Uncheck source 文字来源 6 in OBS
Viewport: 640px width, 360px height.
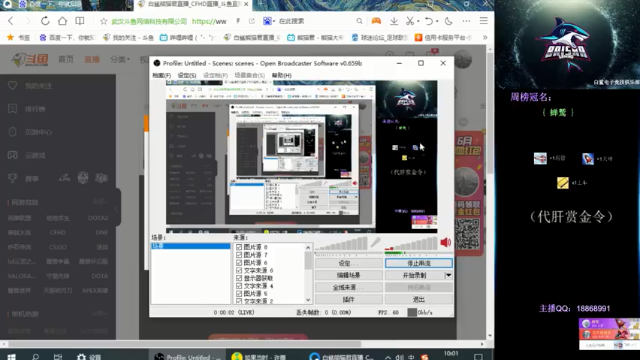pos(239,270)
